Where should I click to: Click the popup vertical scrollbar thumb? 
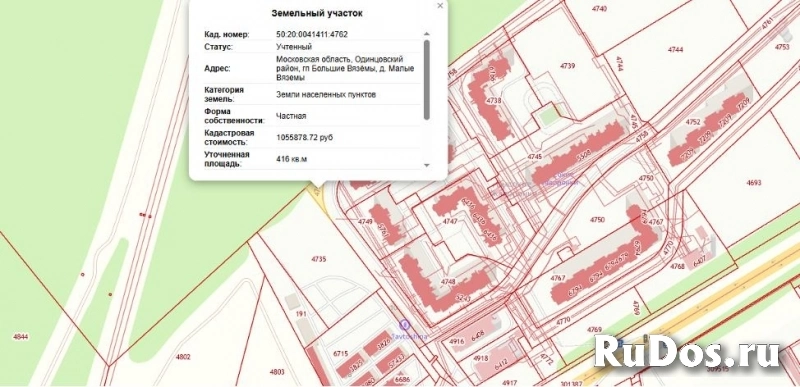coord(427,80)
